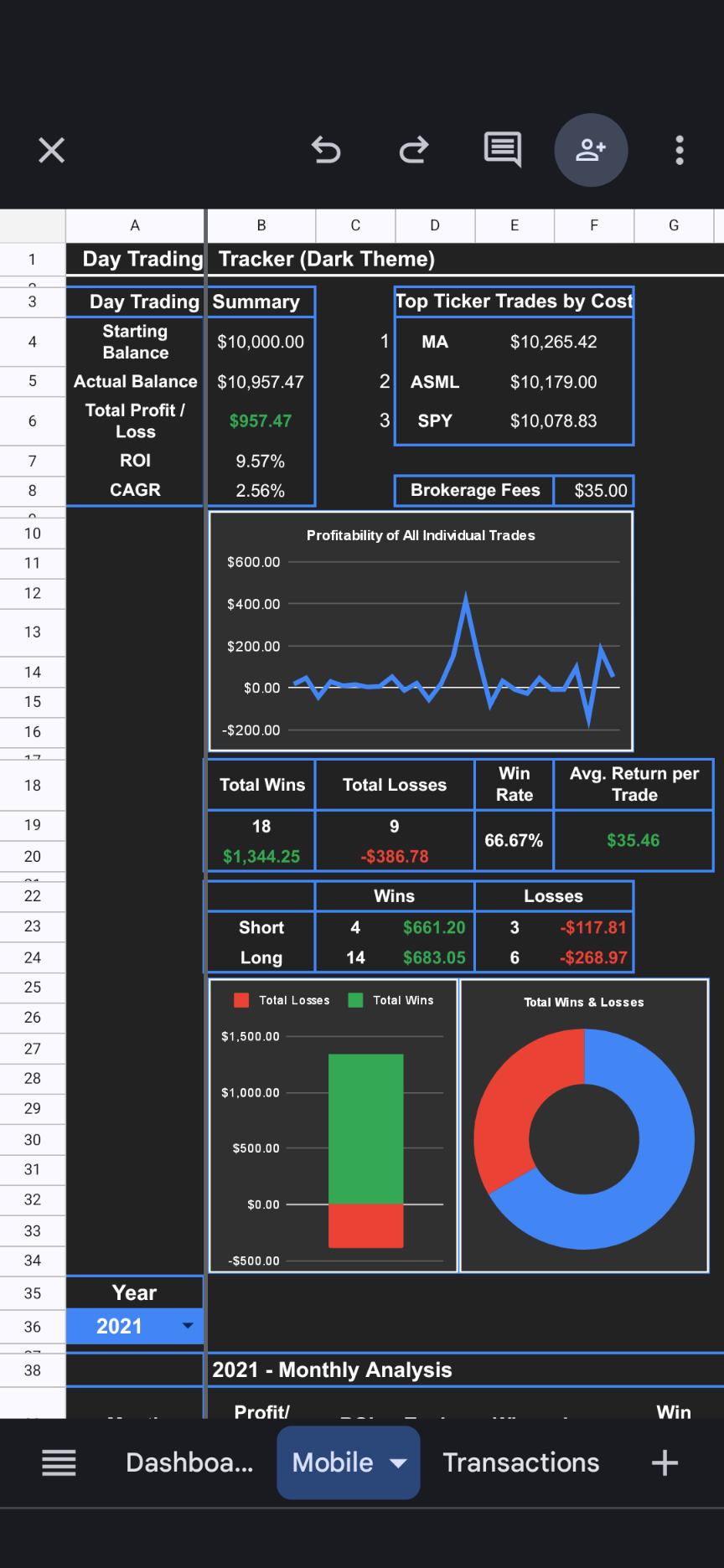Image resolution: width=724 pixels, height=1568 pixels.
Task: Switch to the Transactions sheet tab
Action: [x=520, y=1462]
